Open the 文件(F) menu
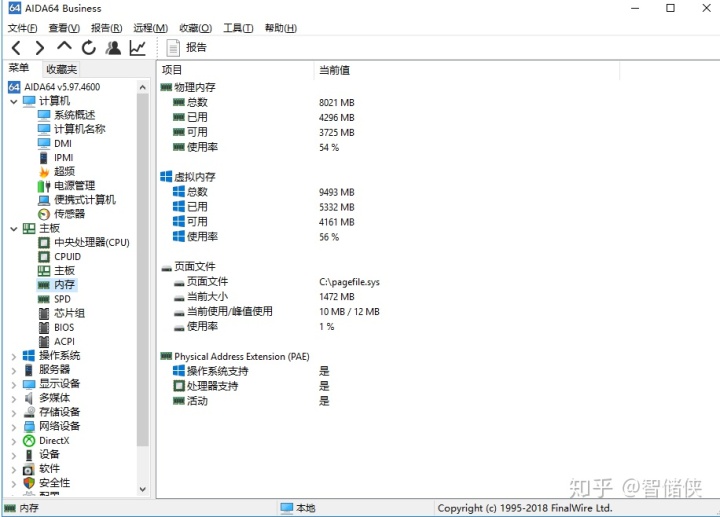720x517 pixels. [22, 28]
